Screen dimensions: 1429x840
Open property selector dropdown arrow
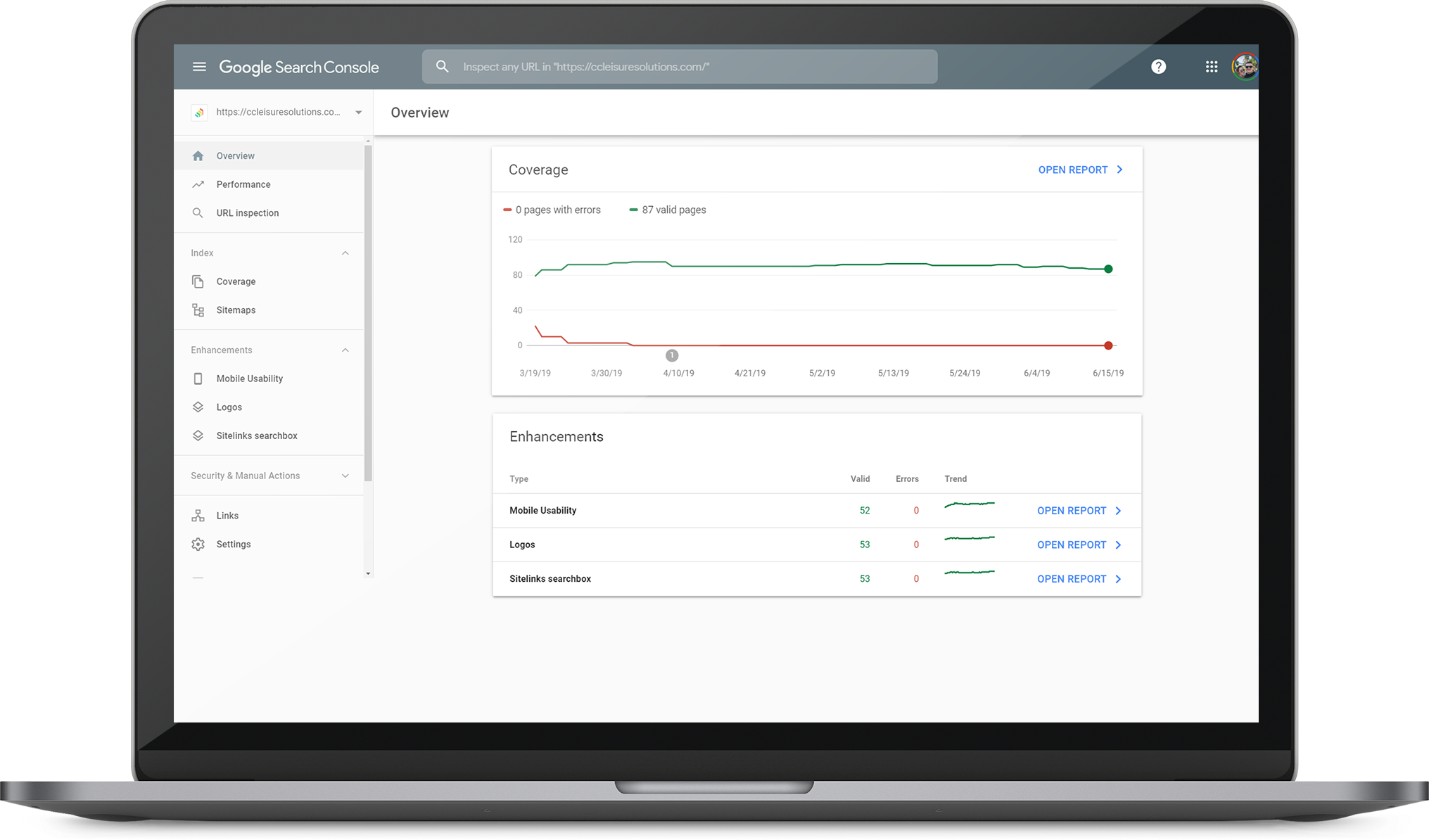tap(358, 113)
